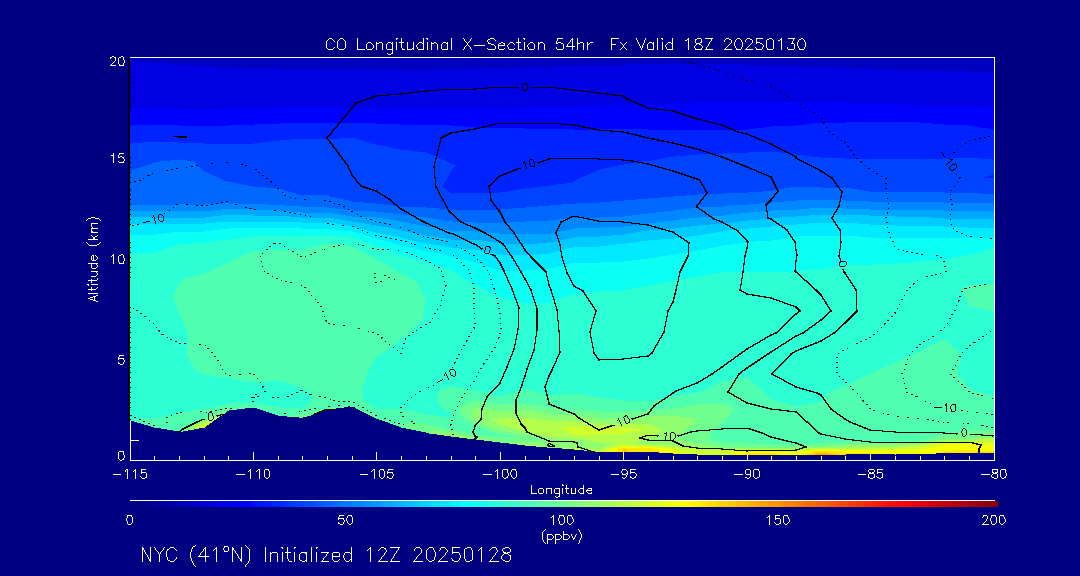Click the Altitude (km) axis label
This screenshot has height=576, width=1080.
(92, 258)
